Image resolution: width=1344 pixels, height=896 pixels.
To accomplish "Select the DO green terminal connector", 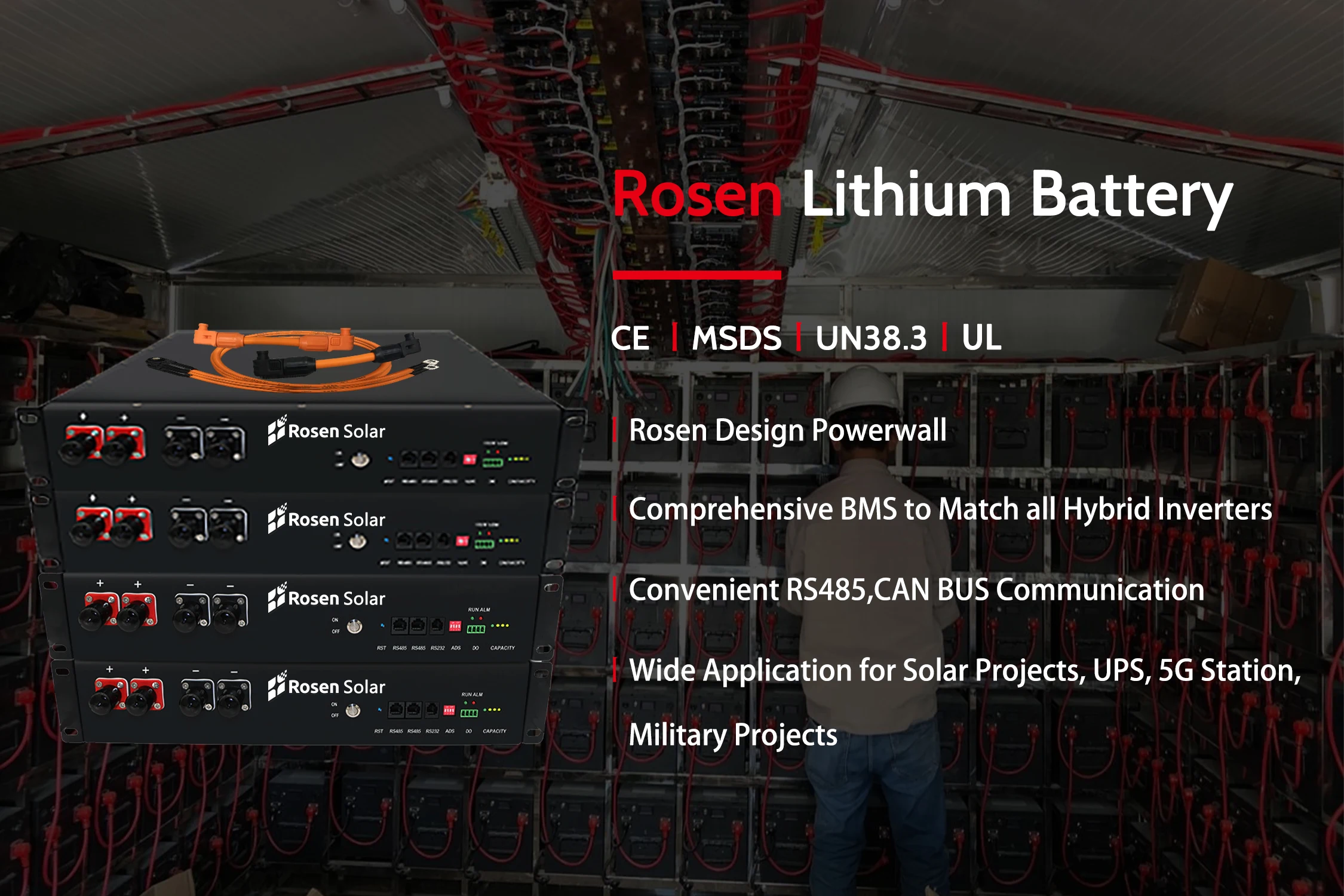I will [x=476, y=629].
